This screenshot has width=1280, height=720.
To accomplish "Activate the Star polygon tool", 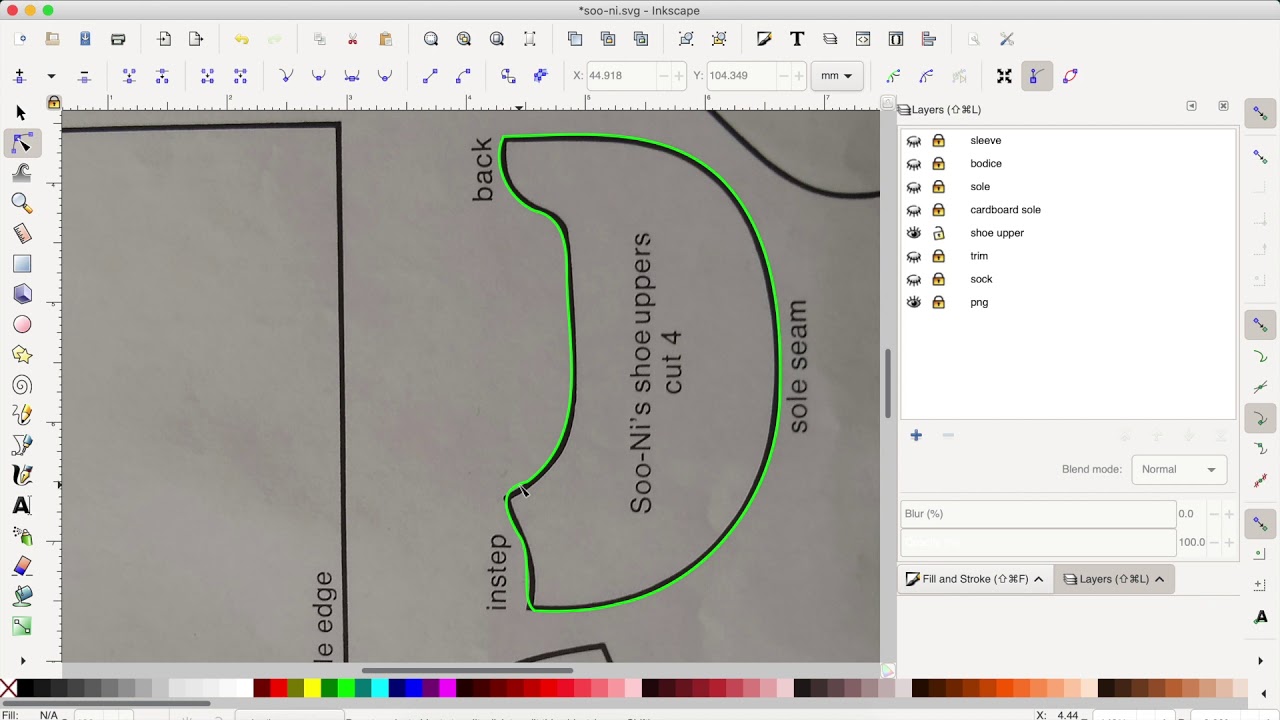I will point(21,355).
